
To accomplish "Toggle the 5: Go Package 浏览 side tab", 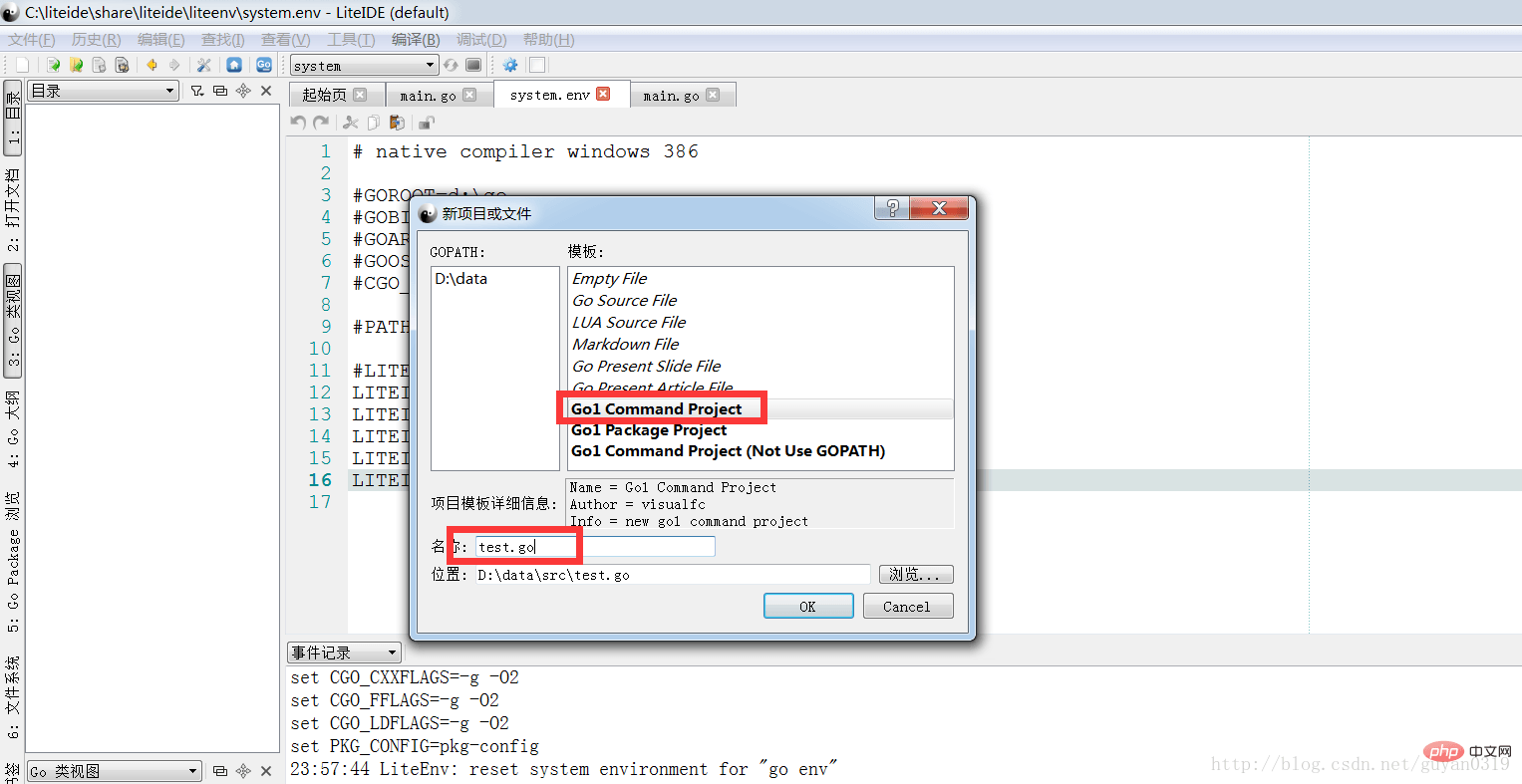I will (13, 561).
